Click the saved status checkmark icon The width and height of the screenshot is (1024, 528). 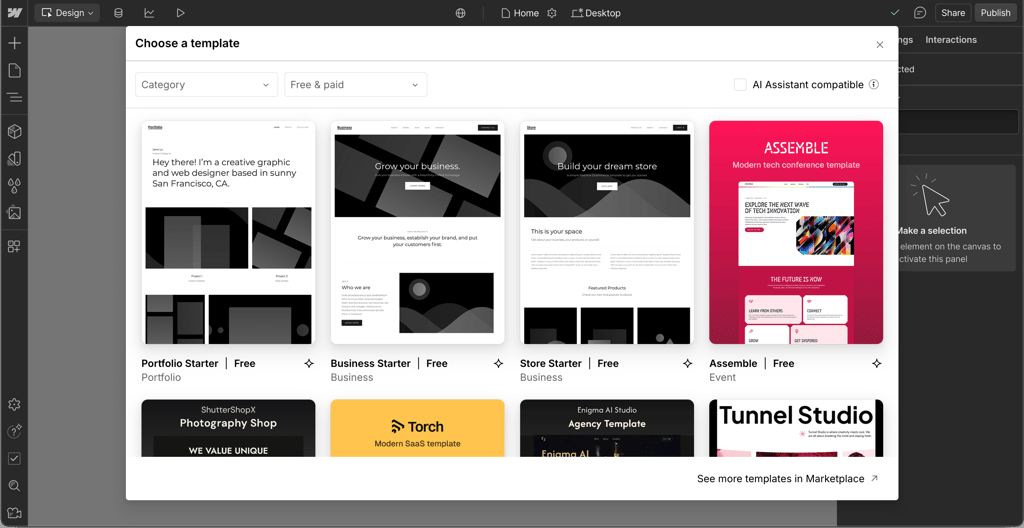click(x=895, y=13)
